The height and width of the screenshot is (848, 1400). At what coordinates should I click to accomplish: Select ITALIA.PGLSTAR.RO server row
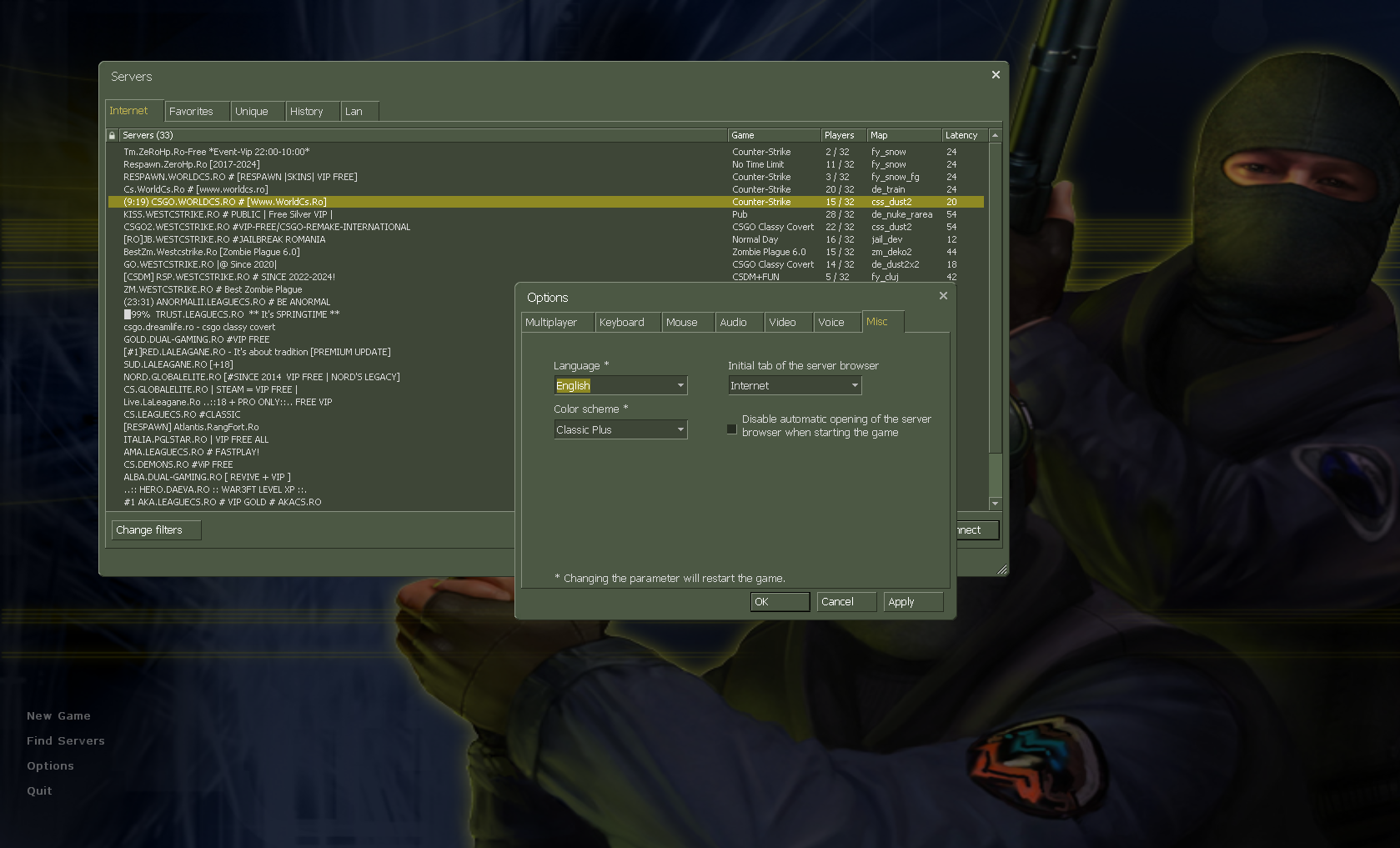(312, 439)
